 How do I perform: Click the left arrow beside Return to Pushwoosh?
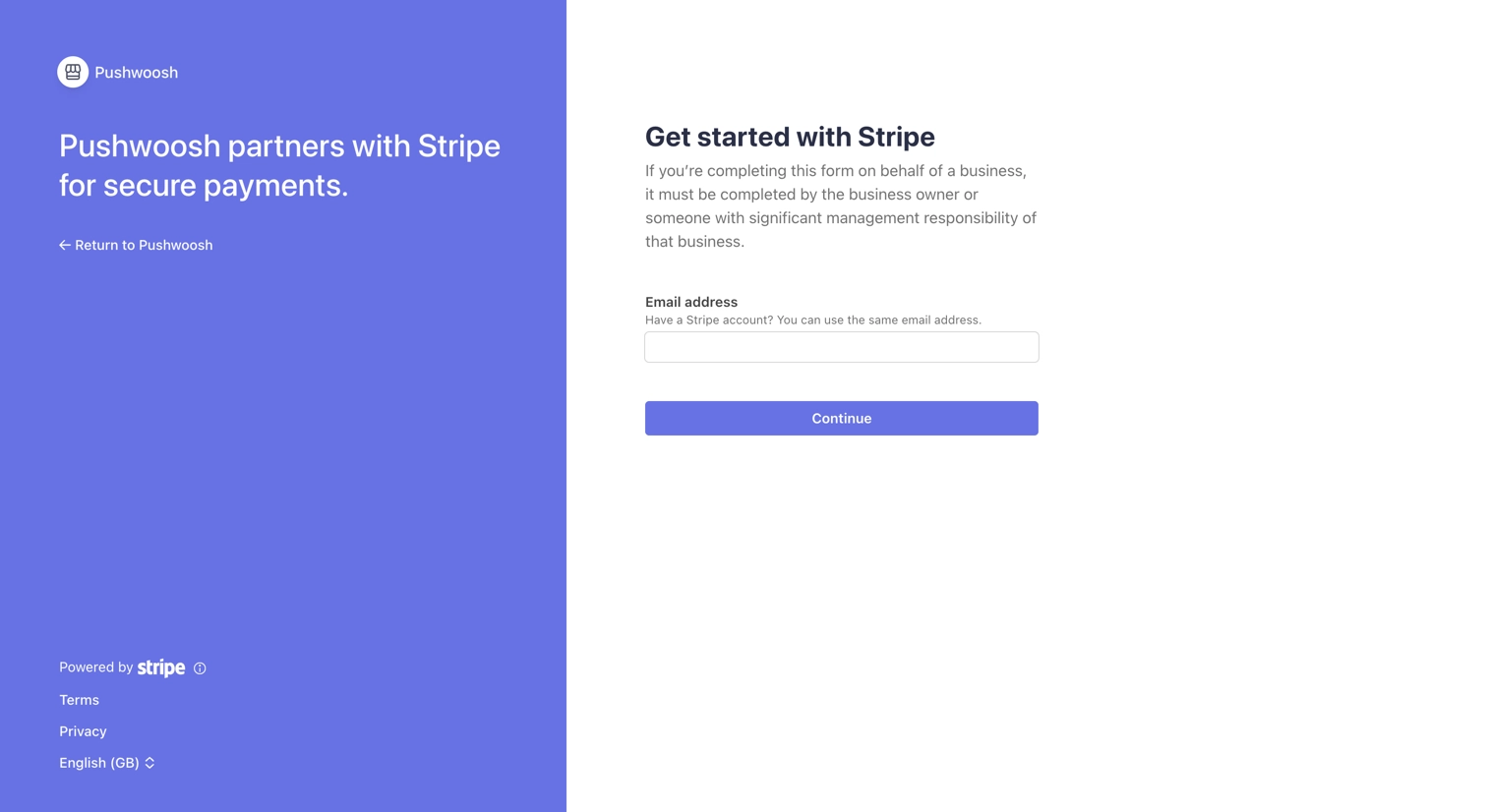pos(64,245)
